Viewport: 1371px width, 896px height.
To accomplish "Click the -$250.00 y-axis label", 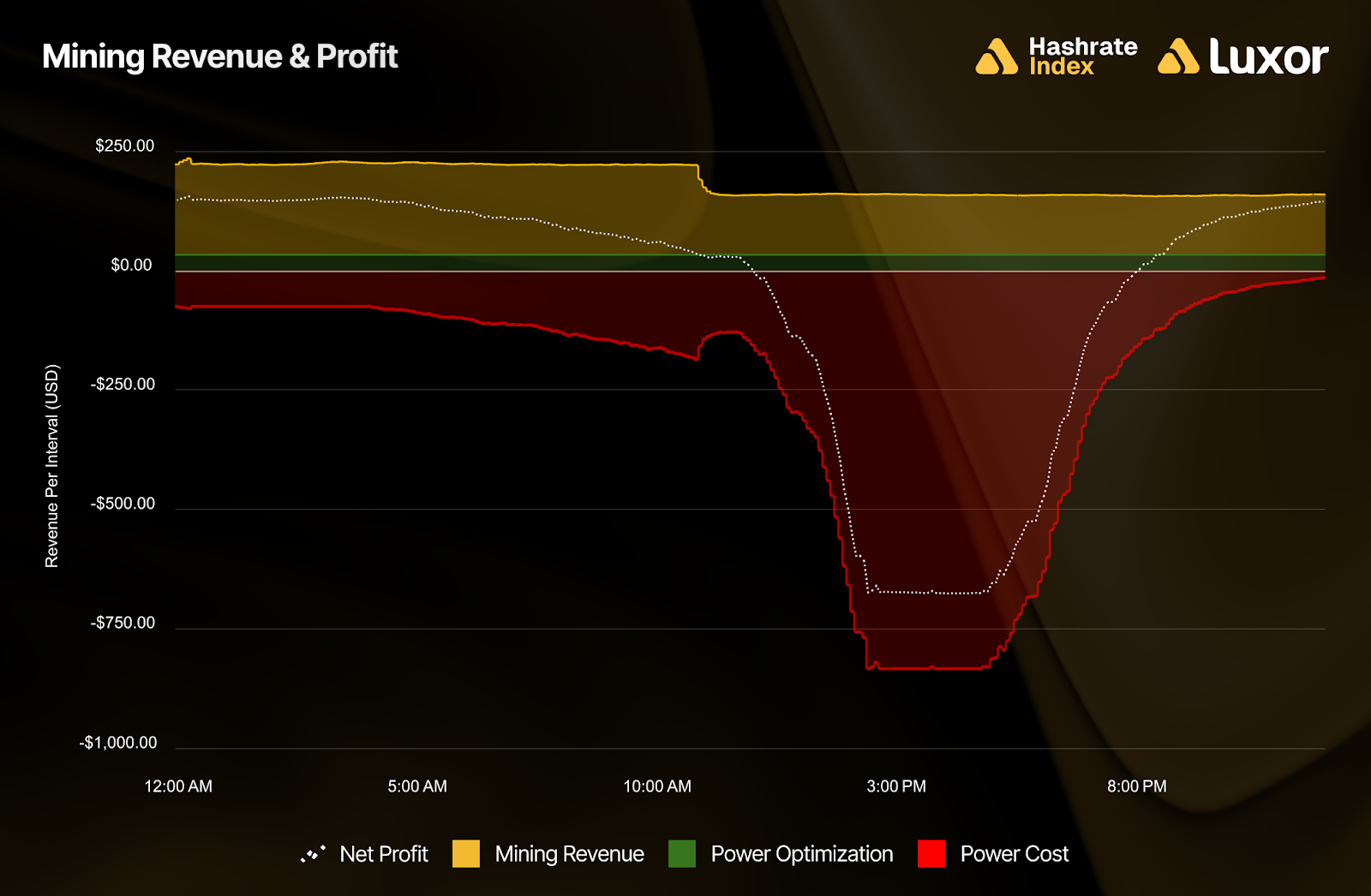I will coord(123,385).
